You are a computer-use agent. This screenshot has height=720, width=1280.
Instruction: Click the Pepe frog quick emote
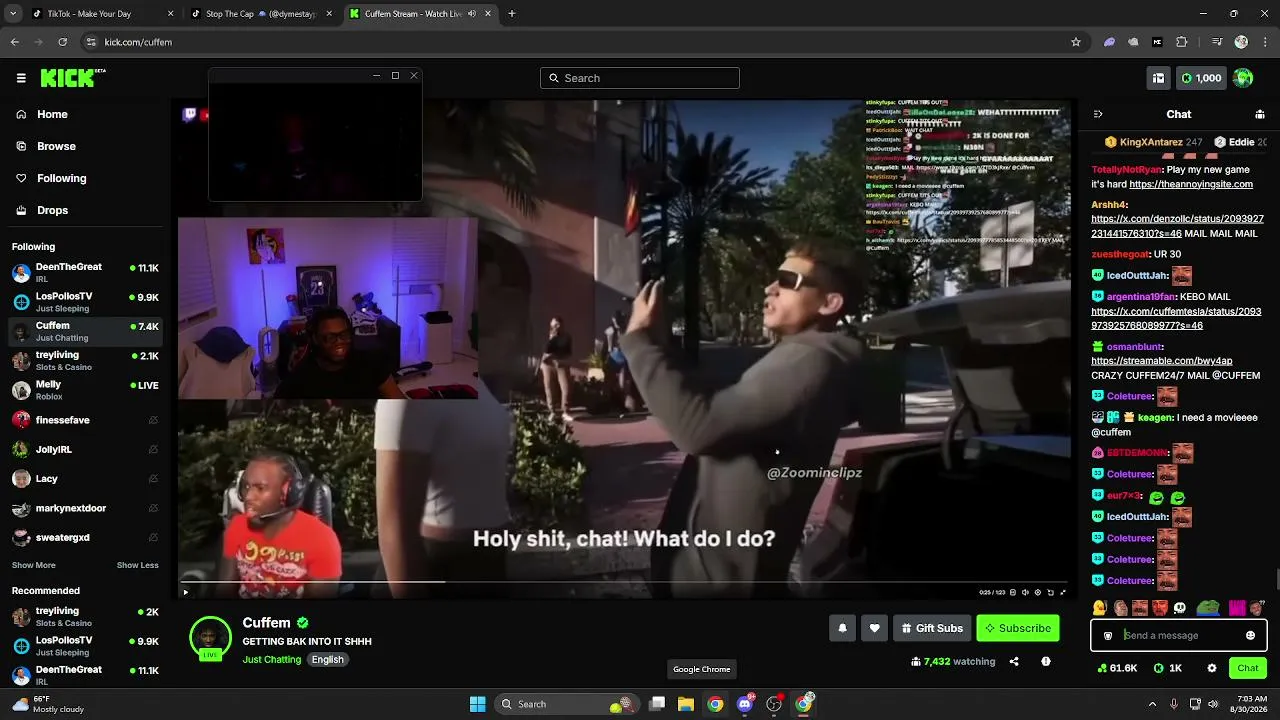pos(1209,608)
